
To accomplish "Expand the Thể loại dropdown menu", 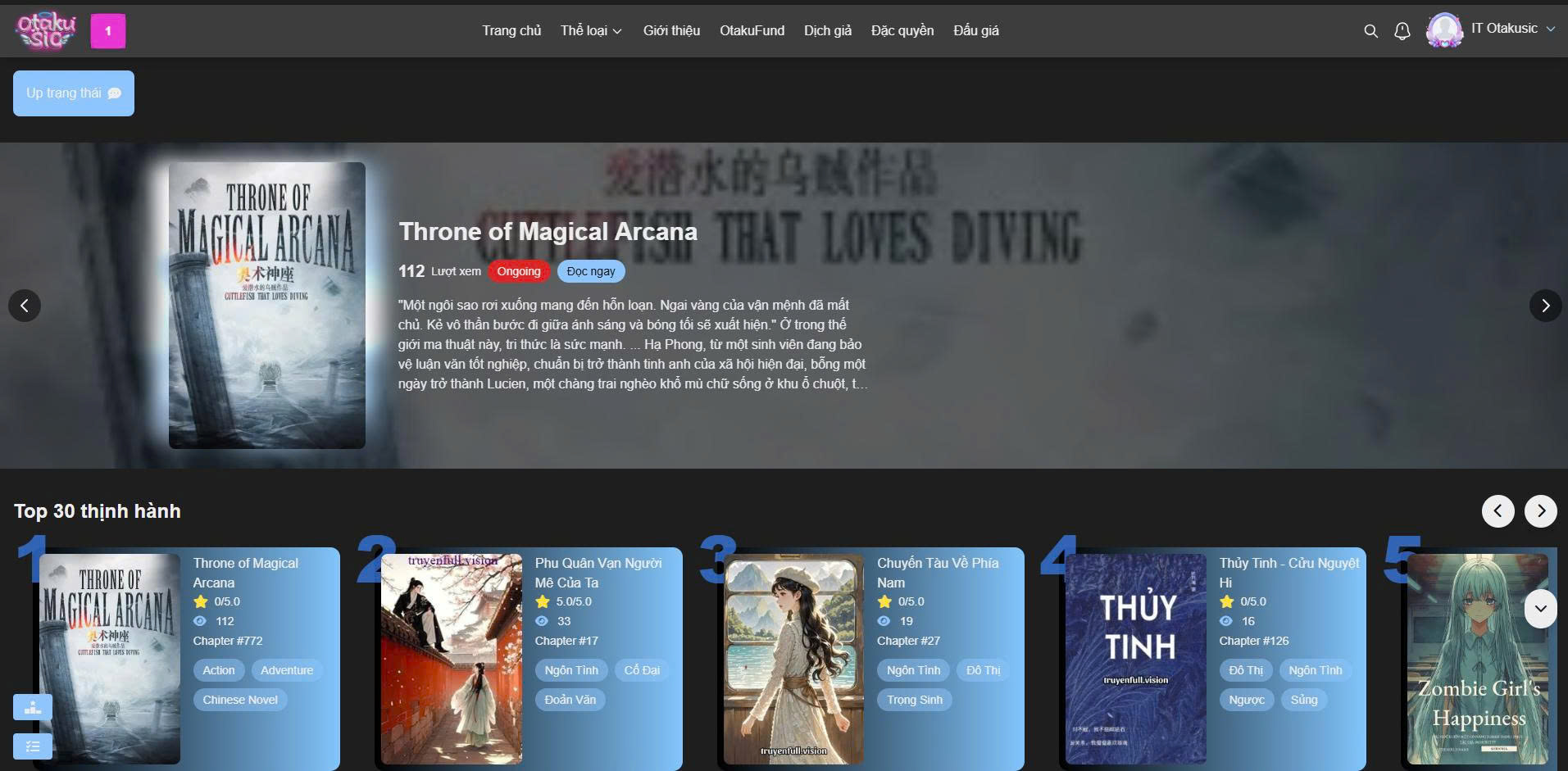I will pyautogui.click(x=591, y=31).
